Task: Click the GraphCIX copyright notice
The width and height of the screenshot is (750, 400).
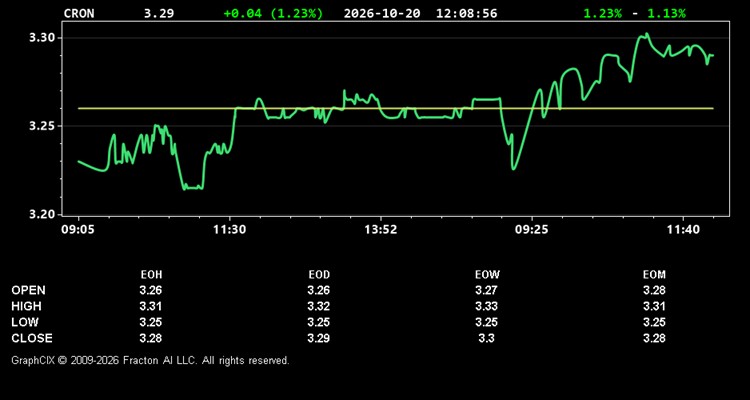Action: point(150,360)
